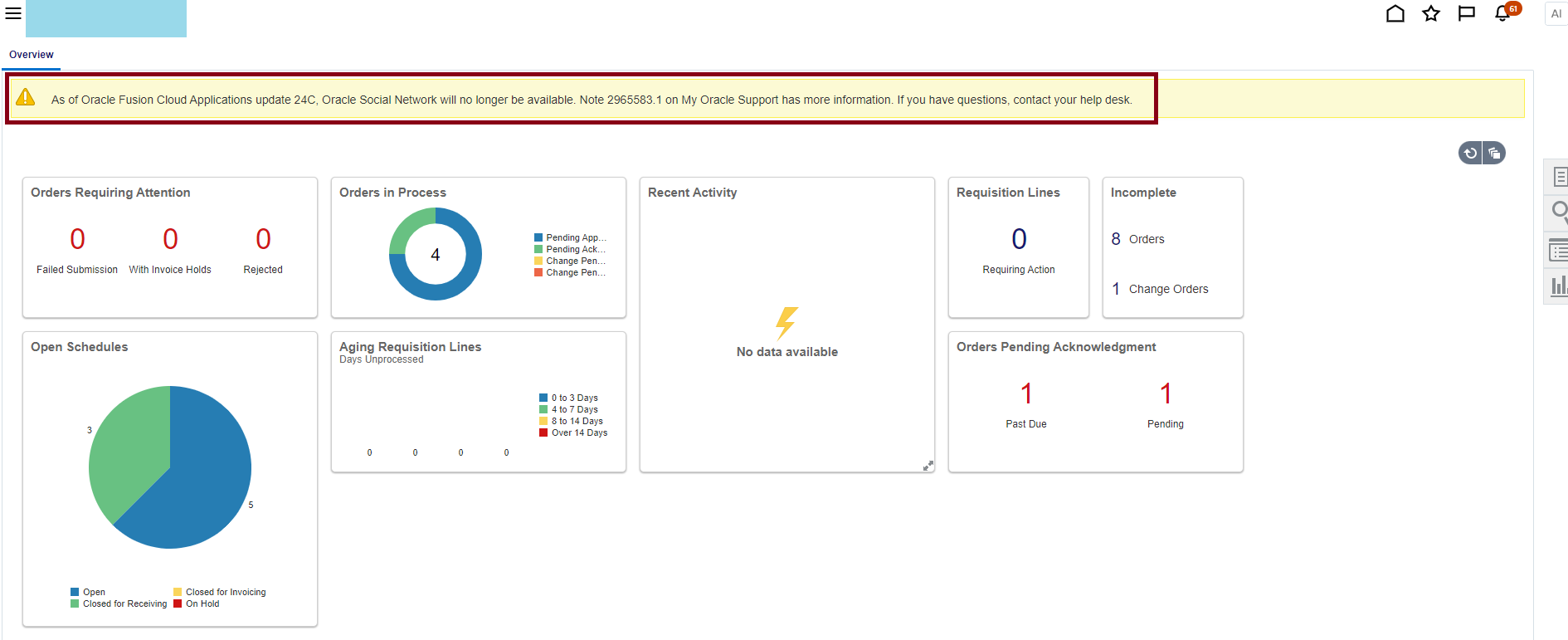This screenshot has height=640, width=1568.
Task: Click the Orders Requiring Attention title
Action: click(110, 193)
